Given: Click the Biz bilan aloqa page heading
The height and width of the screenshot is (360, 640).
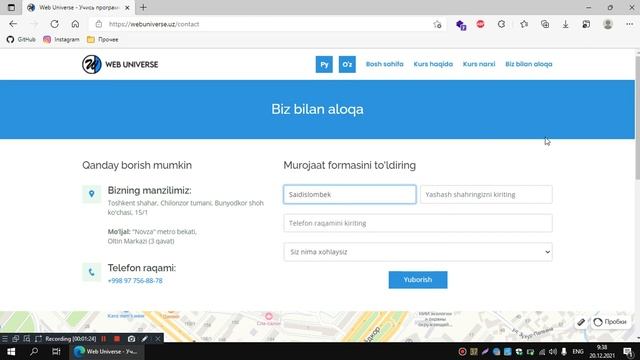Looking at the screenshot, I should [x=317, y=109].
